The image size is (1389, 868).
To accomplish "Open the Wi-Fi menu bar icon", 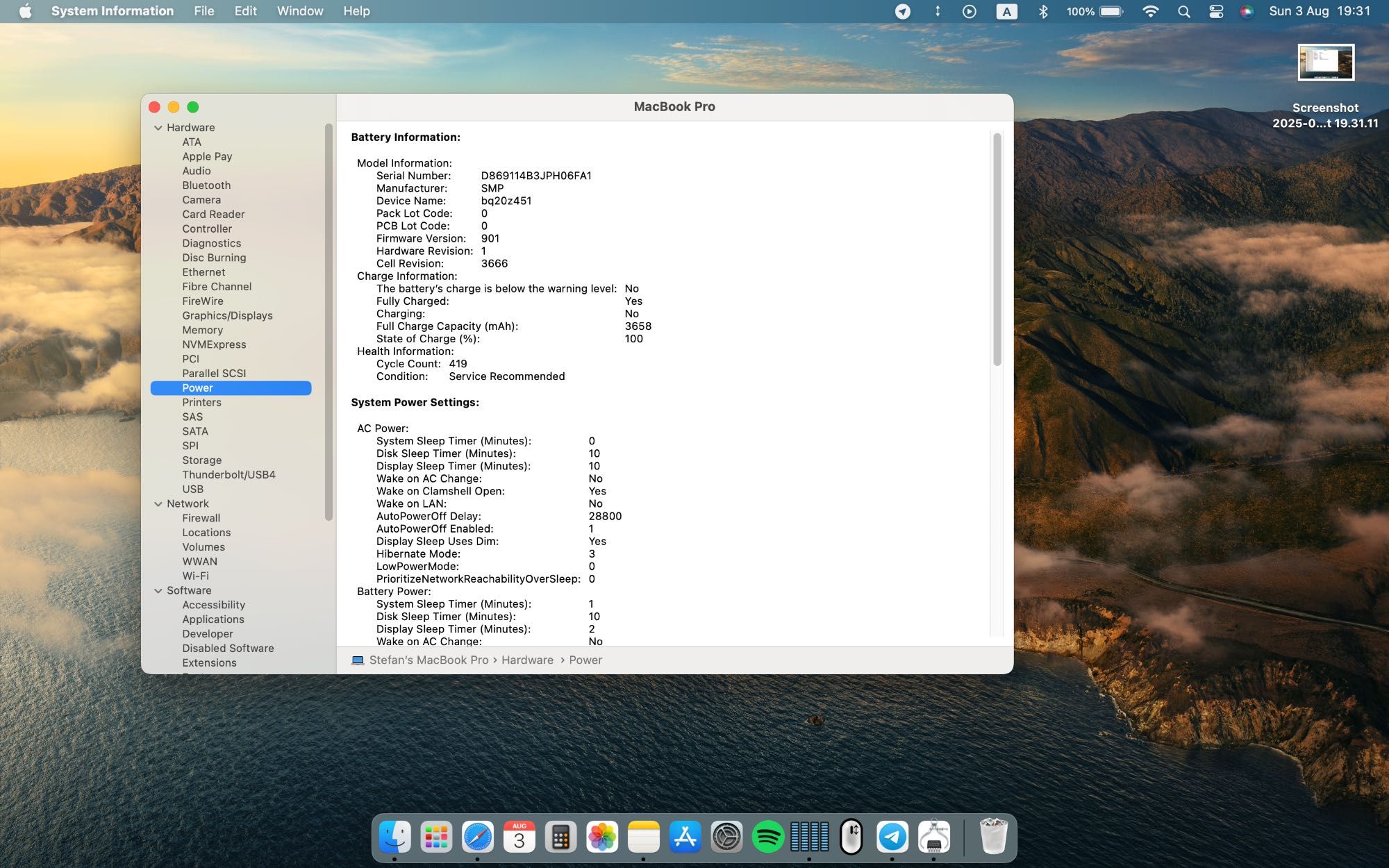I will coord(1150,11).
